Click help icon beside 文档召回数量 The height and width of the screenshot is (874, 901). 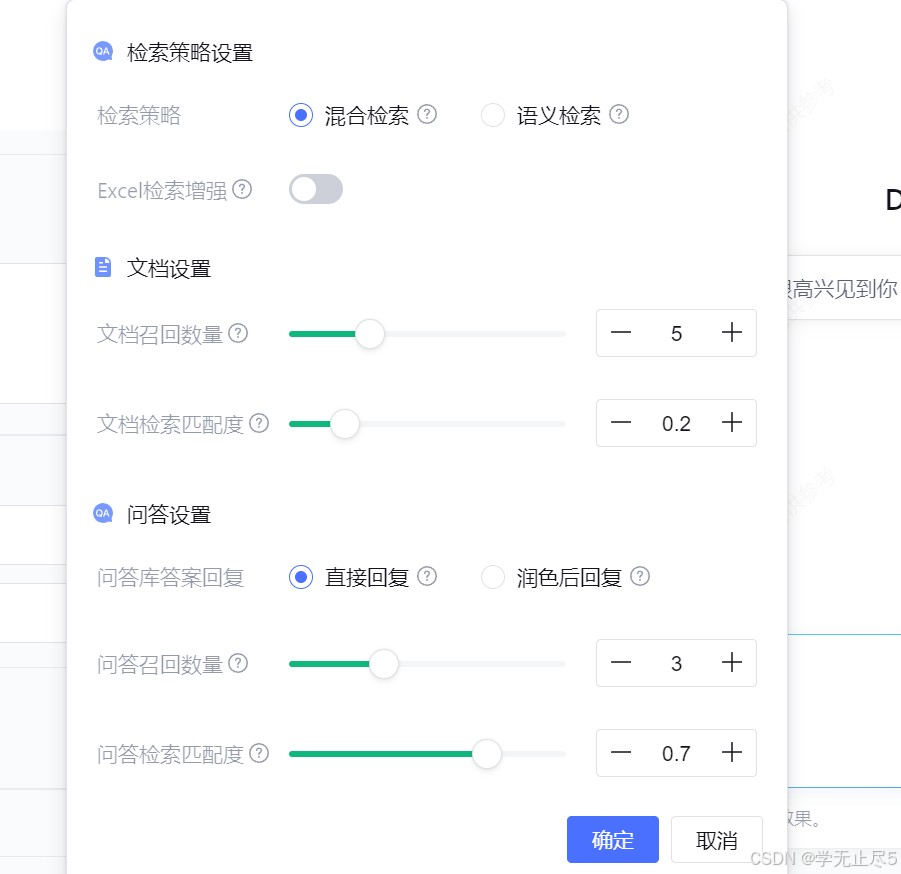[x=238, y=333]
